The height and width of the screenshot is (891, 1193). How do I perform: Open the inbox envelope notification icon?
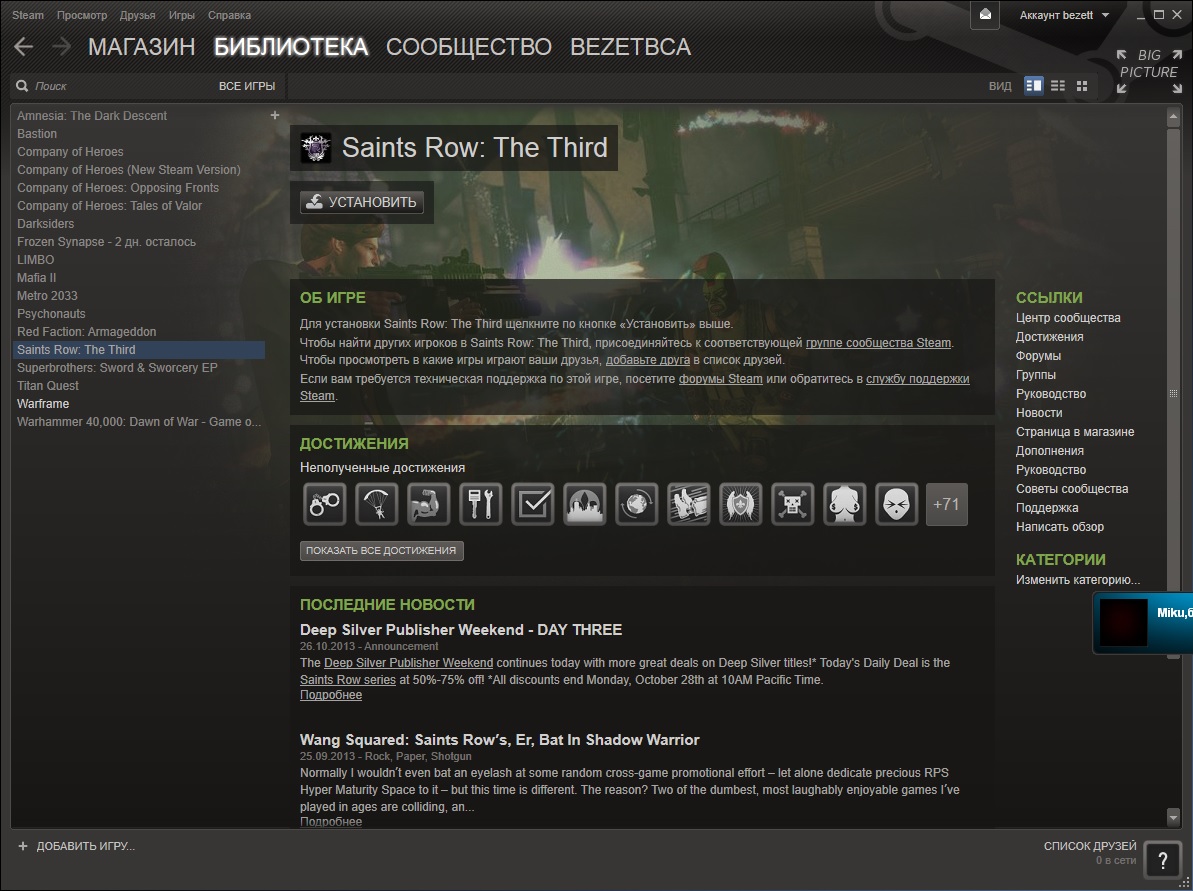[985, 14]
